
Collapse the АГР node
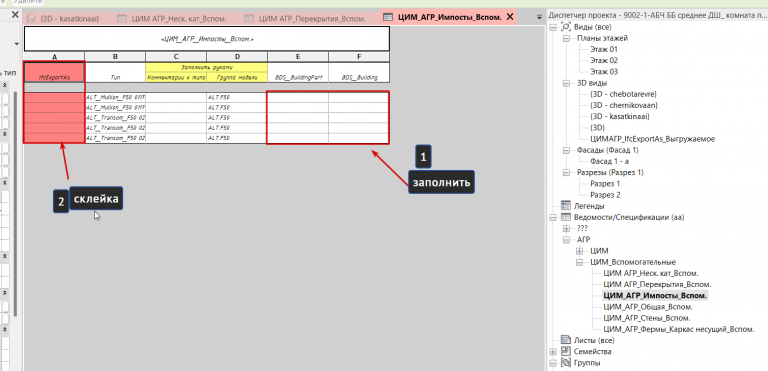point(566,240)
